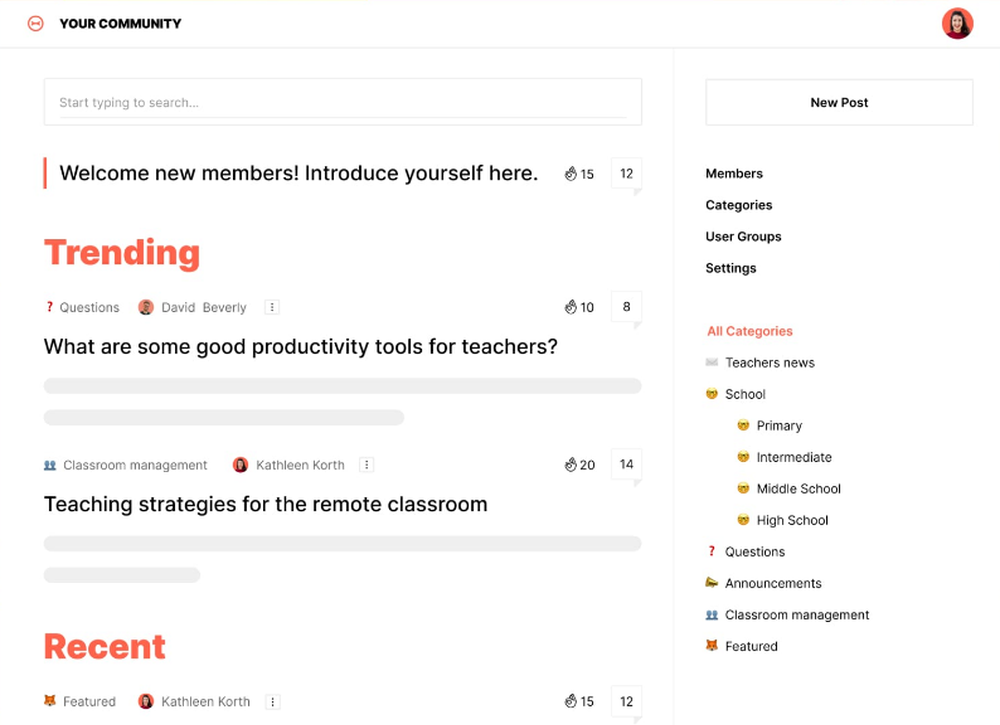
Task: Open the Members page
Action: 734,173
